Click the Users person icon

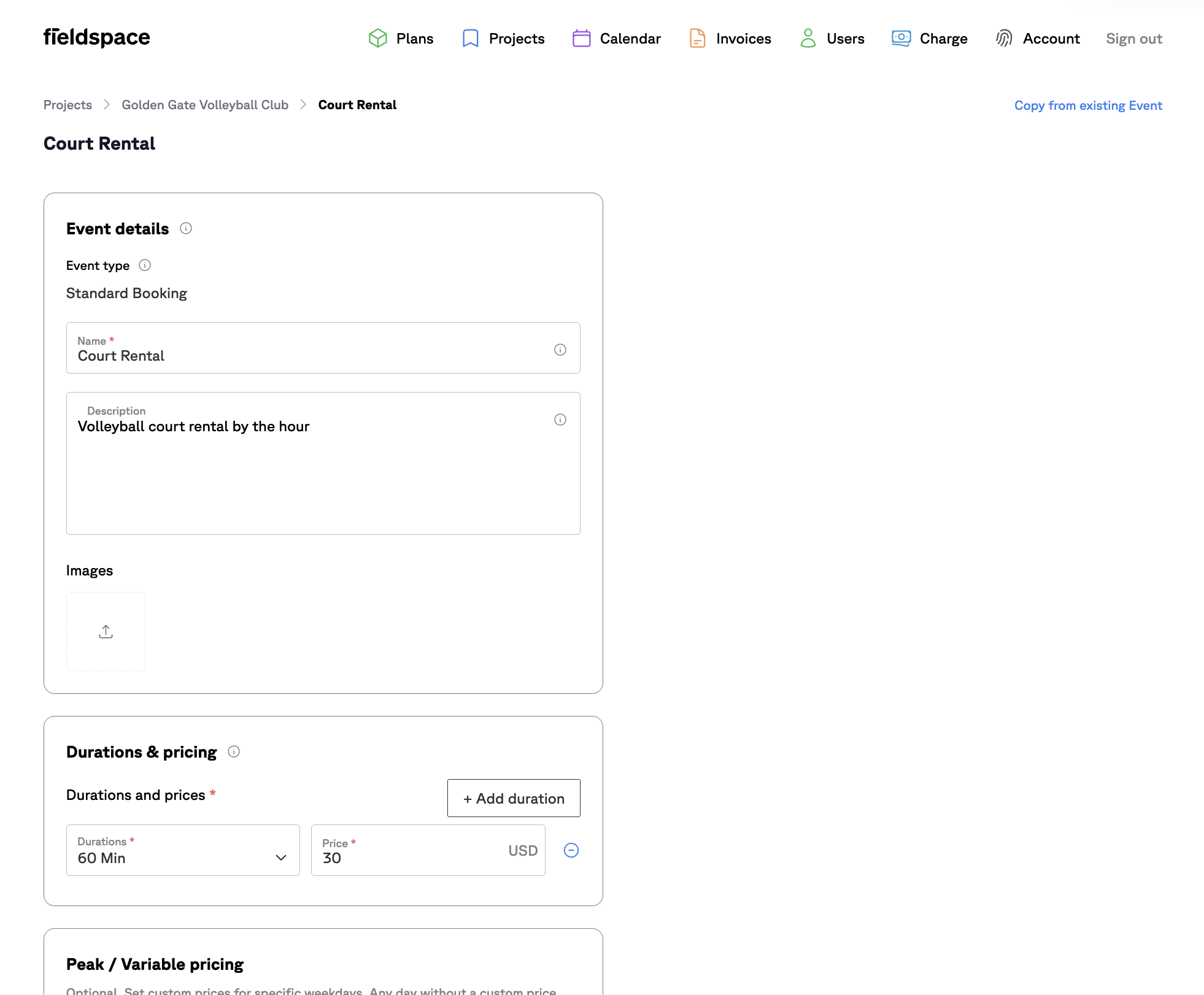808,39
